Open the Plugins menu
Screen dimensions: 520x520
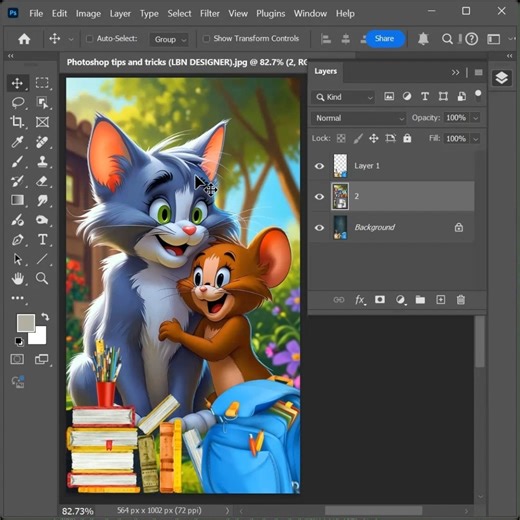(271, 14)
